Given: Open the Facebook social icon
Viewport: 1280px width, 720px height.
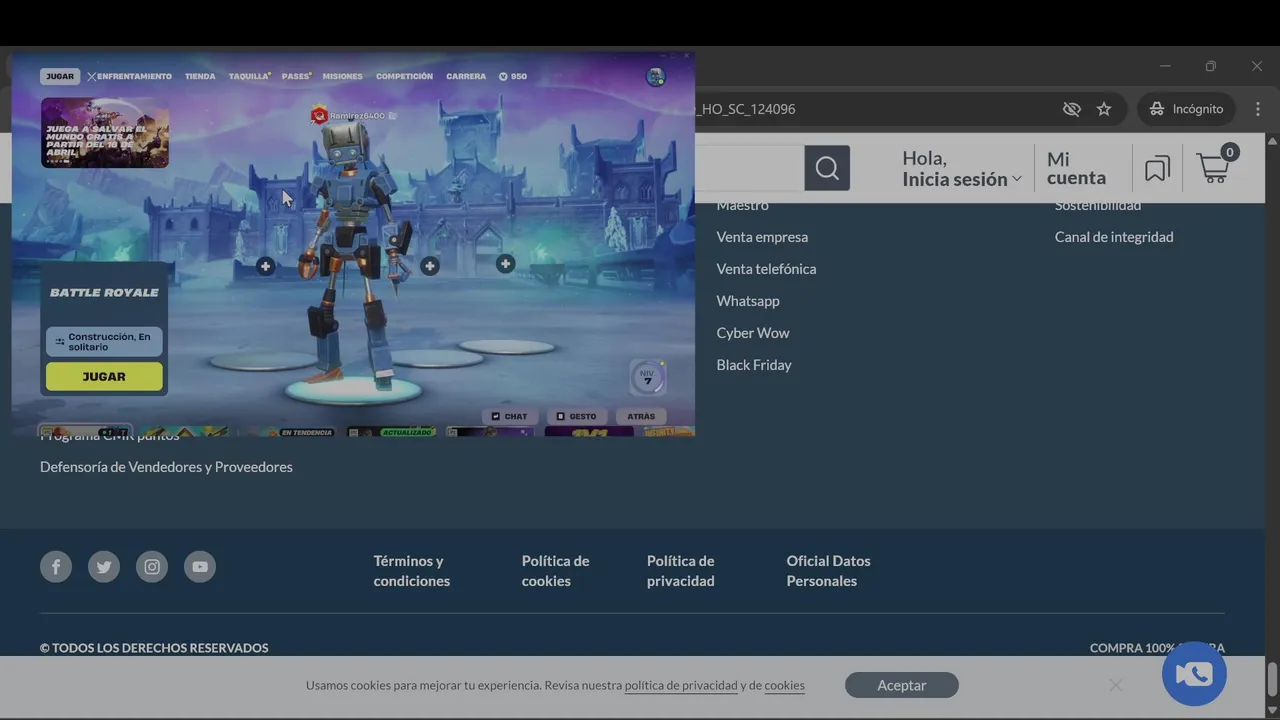Looking at the screenshot, I should [56, 567].
